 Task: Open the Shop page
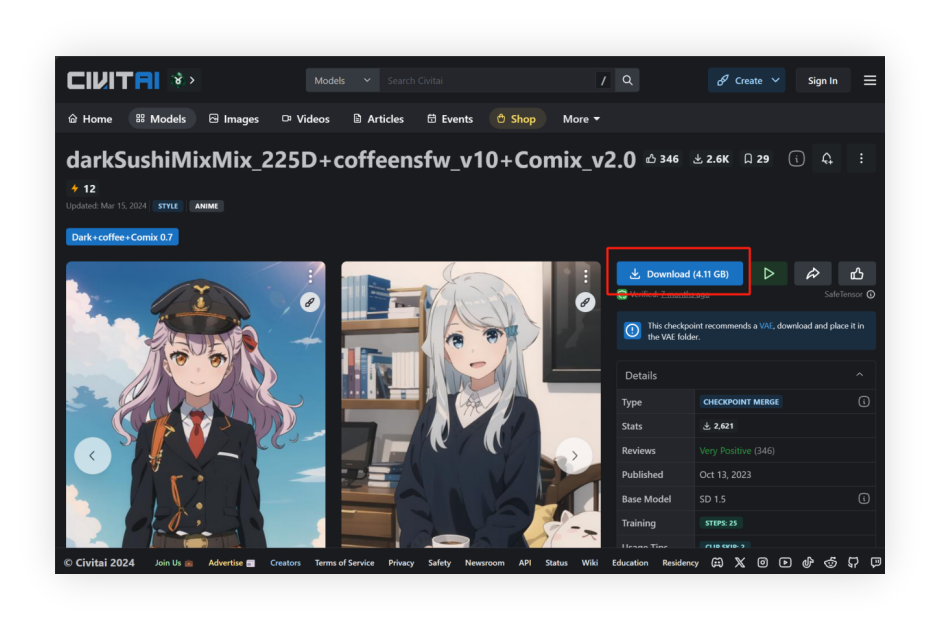coord(517,118)
